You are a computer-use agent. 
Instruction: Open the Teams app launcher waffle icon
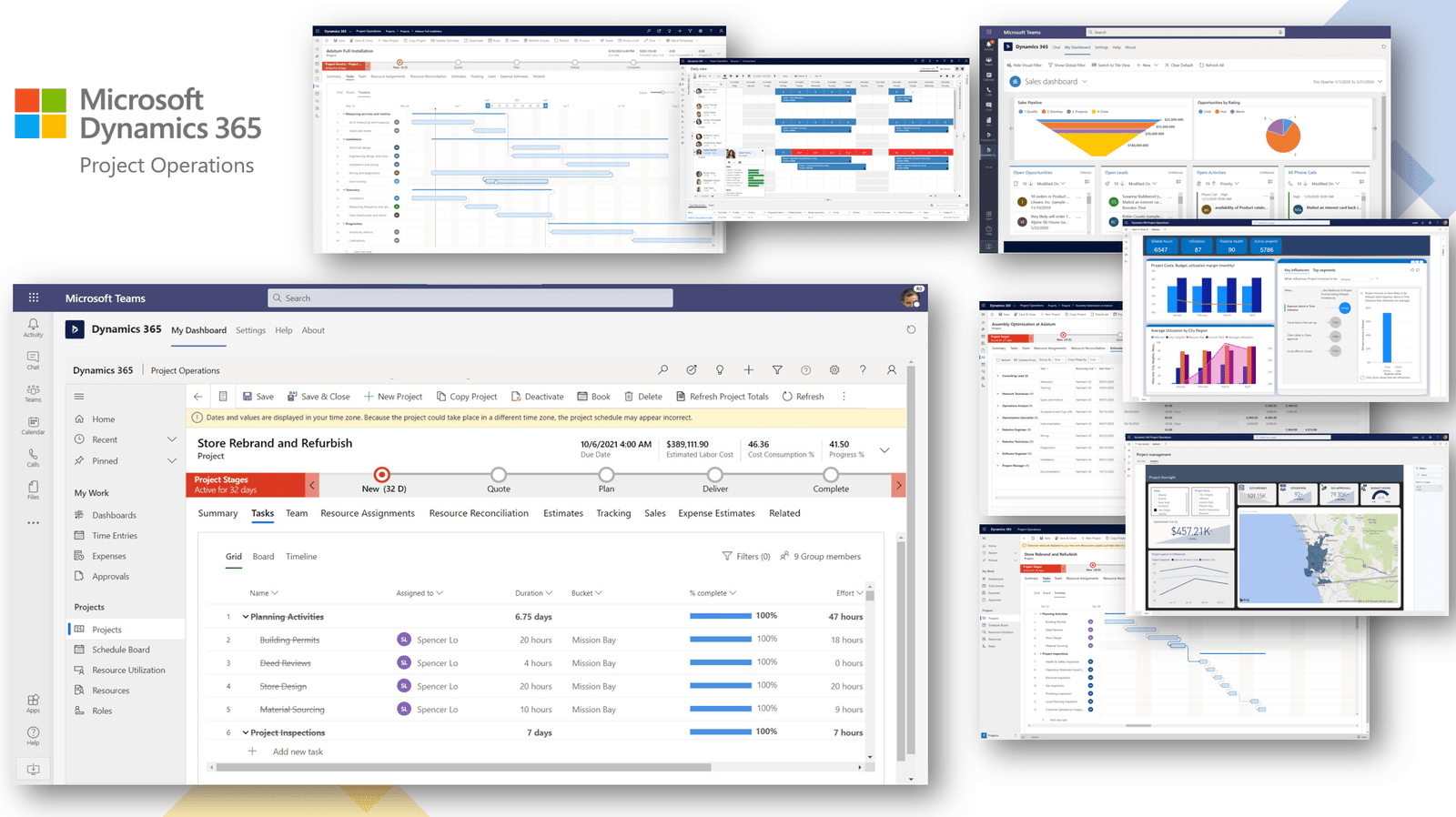pyautogui.click(x=34, y=298)
